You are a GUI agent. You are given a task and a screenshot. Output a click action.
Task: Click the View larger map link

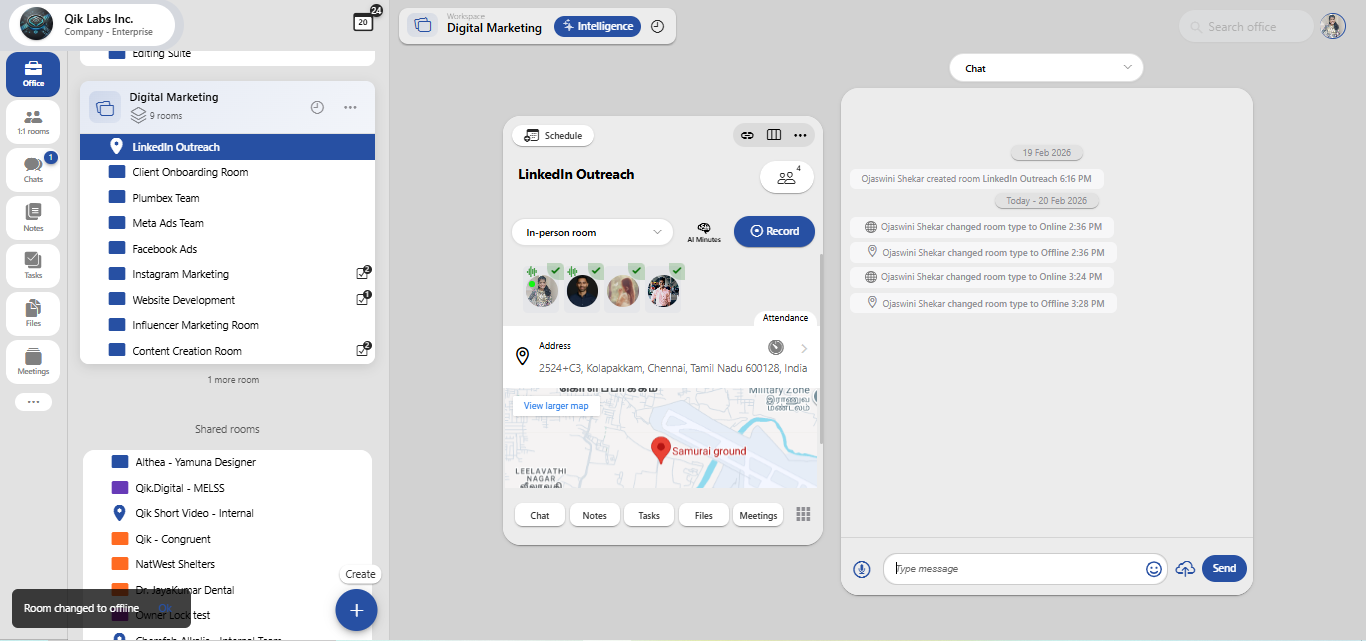click(x=556, y=406)
